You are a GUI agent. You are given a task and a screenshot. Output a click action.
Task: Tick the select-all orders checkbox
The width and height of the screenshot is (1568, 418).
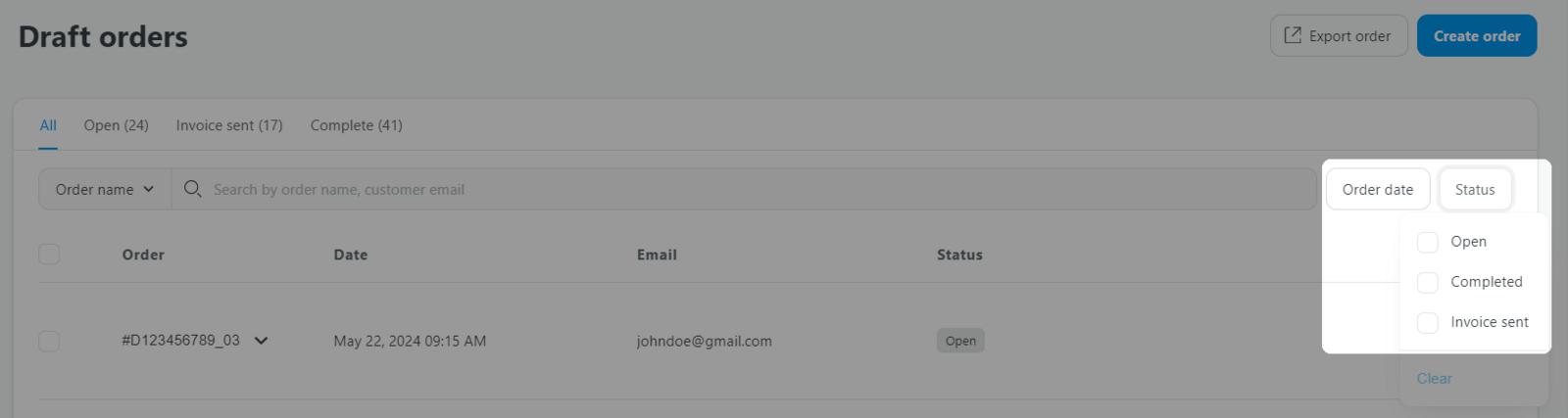pyautogui.click(x=49, y=255)
